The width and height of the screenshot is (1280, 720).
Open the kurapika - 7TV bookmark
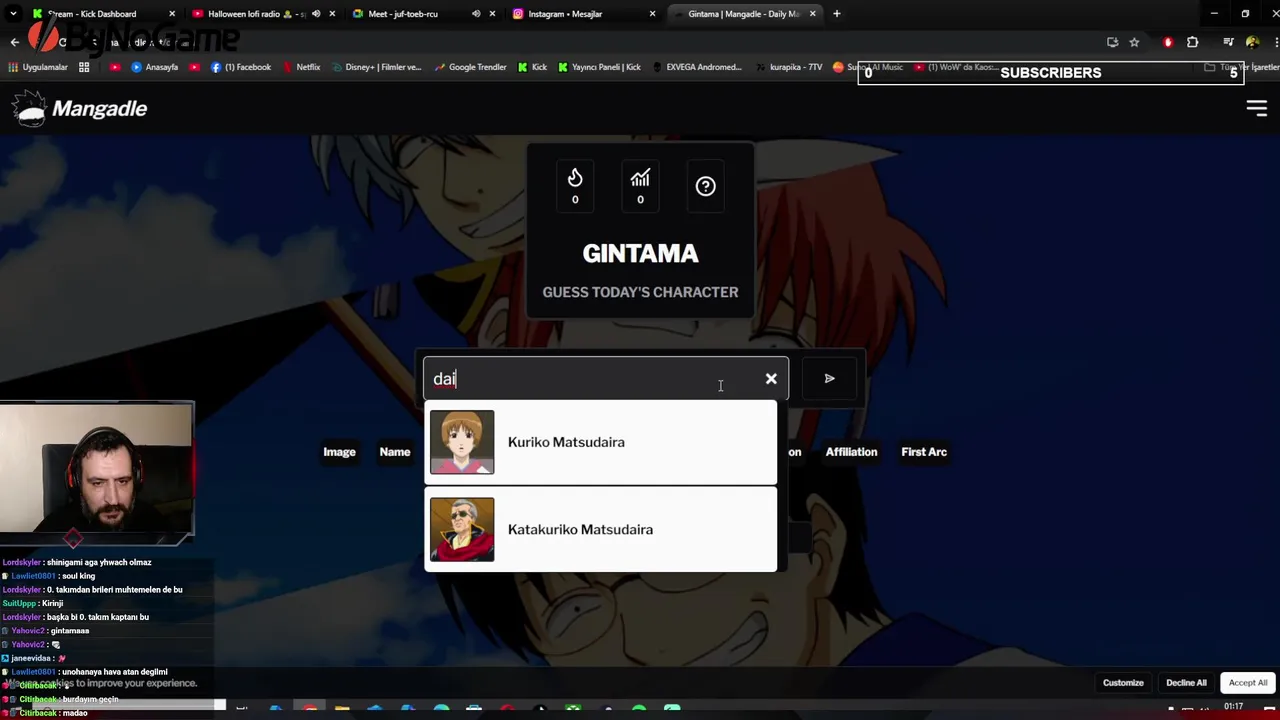point(788,67)
